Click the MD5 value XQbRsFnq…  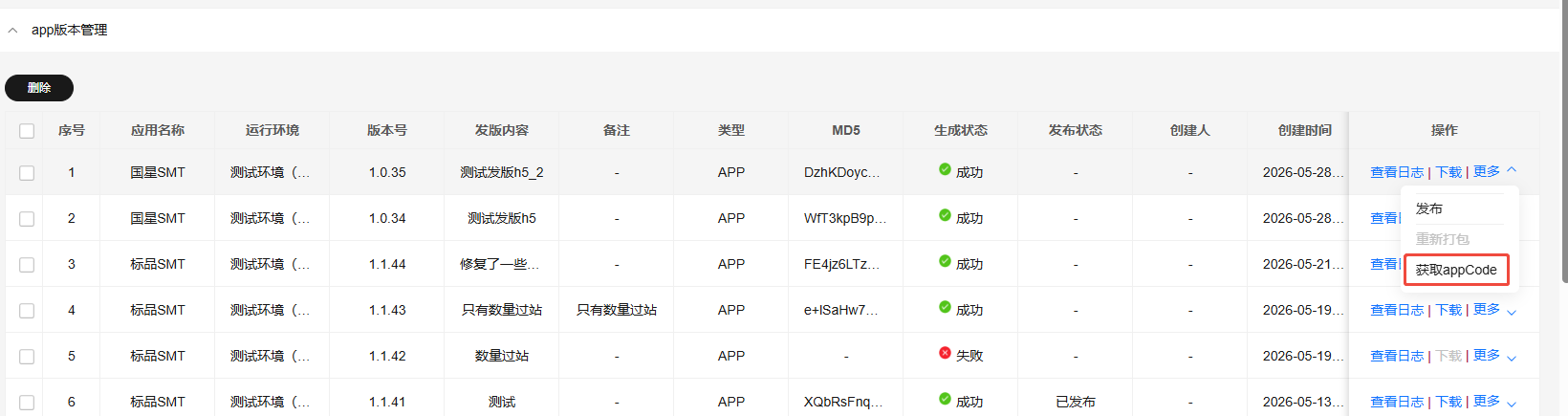pyautogui.click(x=843, y=402)
